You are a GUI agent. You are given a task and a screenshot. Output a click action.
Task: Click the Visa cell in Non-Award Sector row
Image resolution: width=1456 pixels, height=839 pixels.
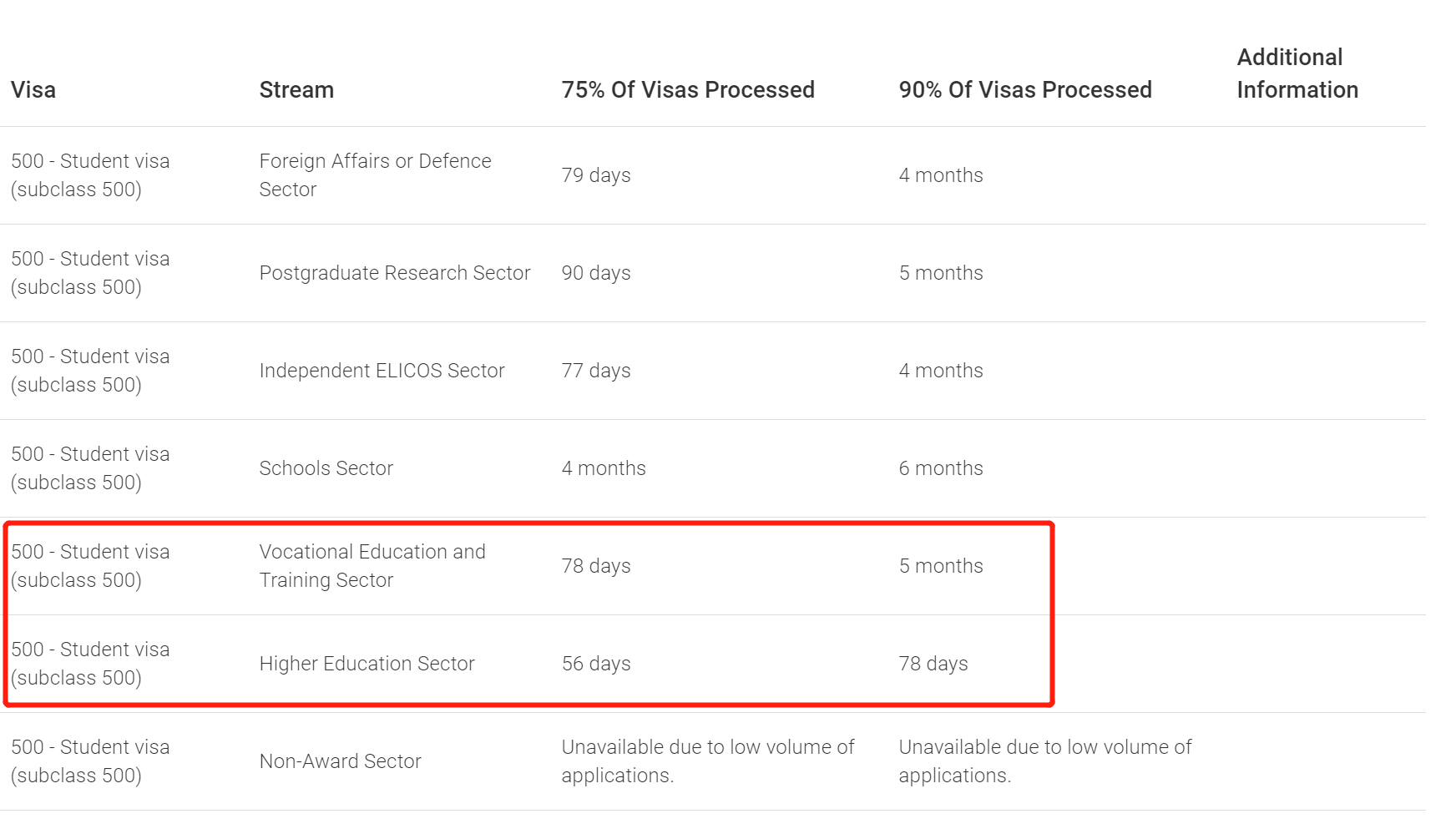(x=90, y=761)
